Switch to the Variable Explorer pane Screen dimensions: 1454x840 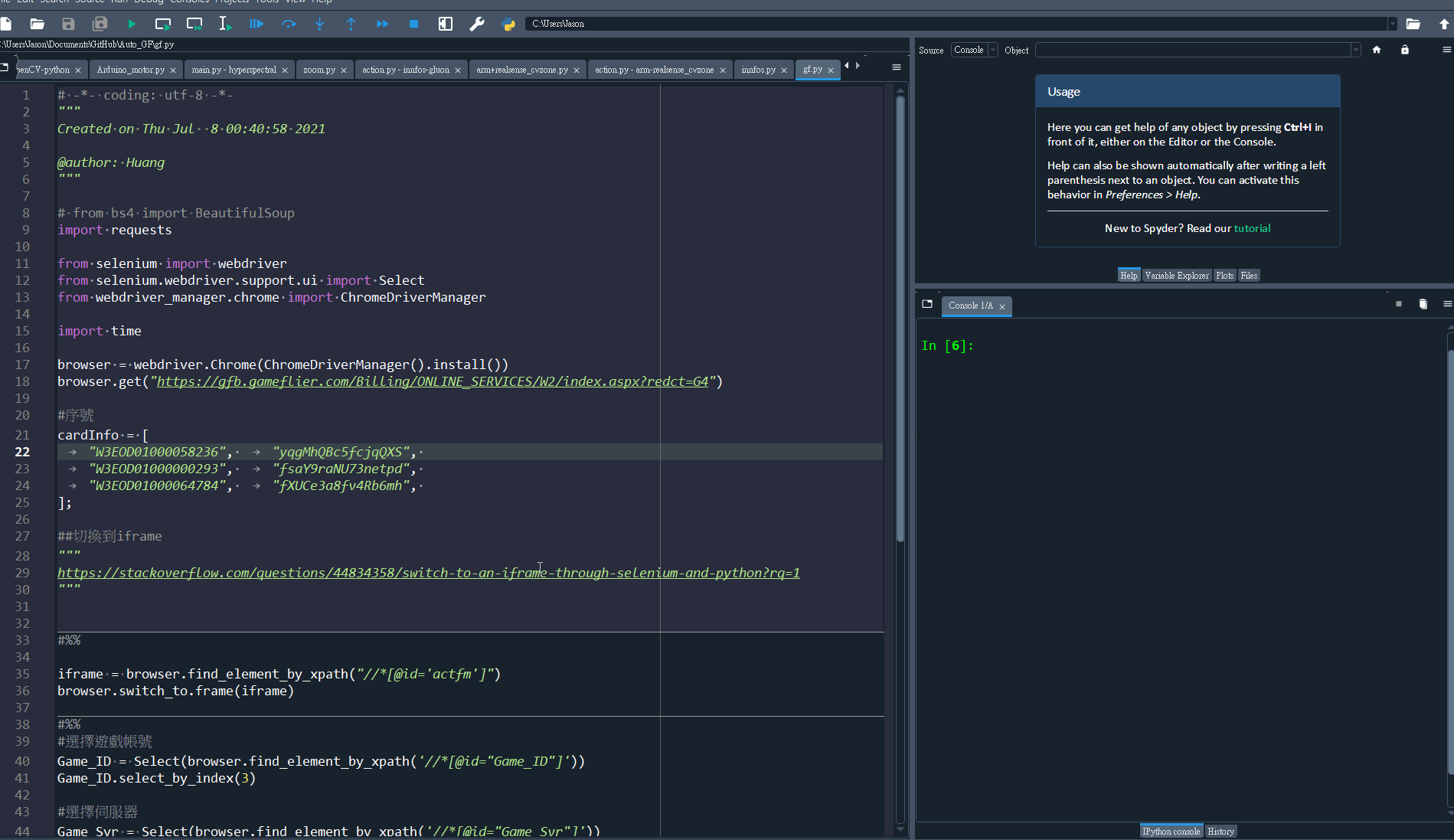click(1176, 275)
